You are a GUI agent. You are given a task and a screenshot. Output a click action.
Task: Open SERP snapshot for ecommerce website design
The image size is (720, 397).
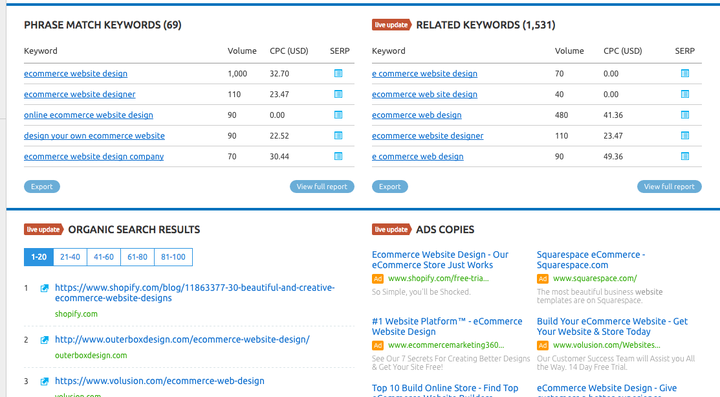pos(338,73)
